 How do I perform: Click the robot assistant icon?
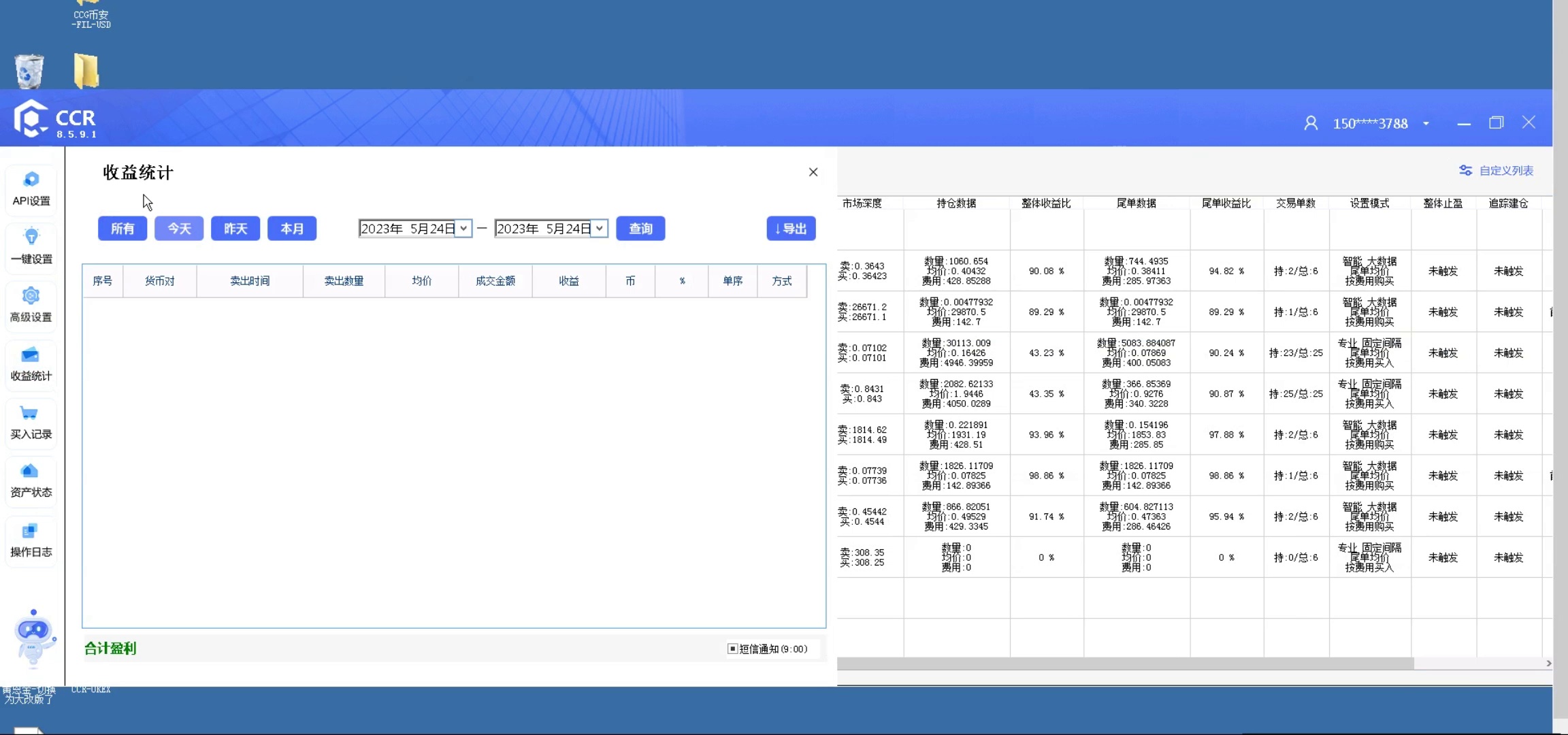click(x=33, y=637)
